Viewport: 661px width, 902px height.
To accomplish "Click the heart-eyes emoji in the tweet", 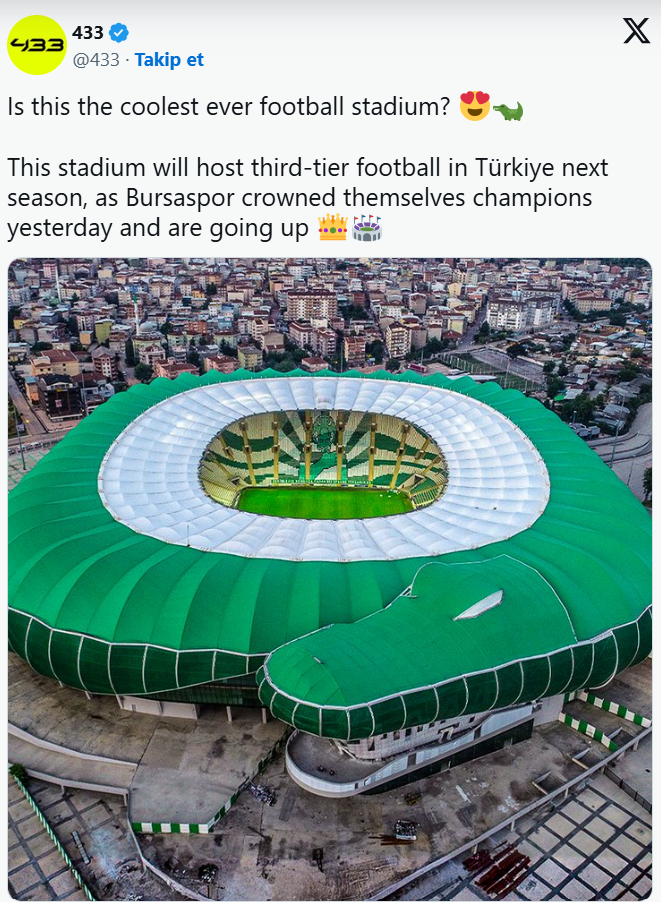I will 475,106.
